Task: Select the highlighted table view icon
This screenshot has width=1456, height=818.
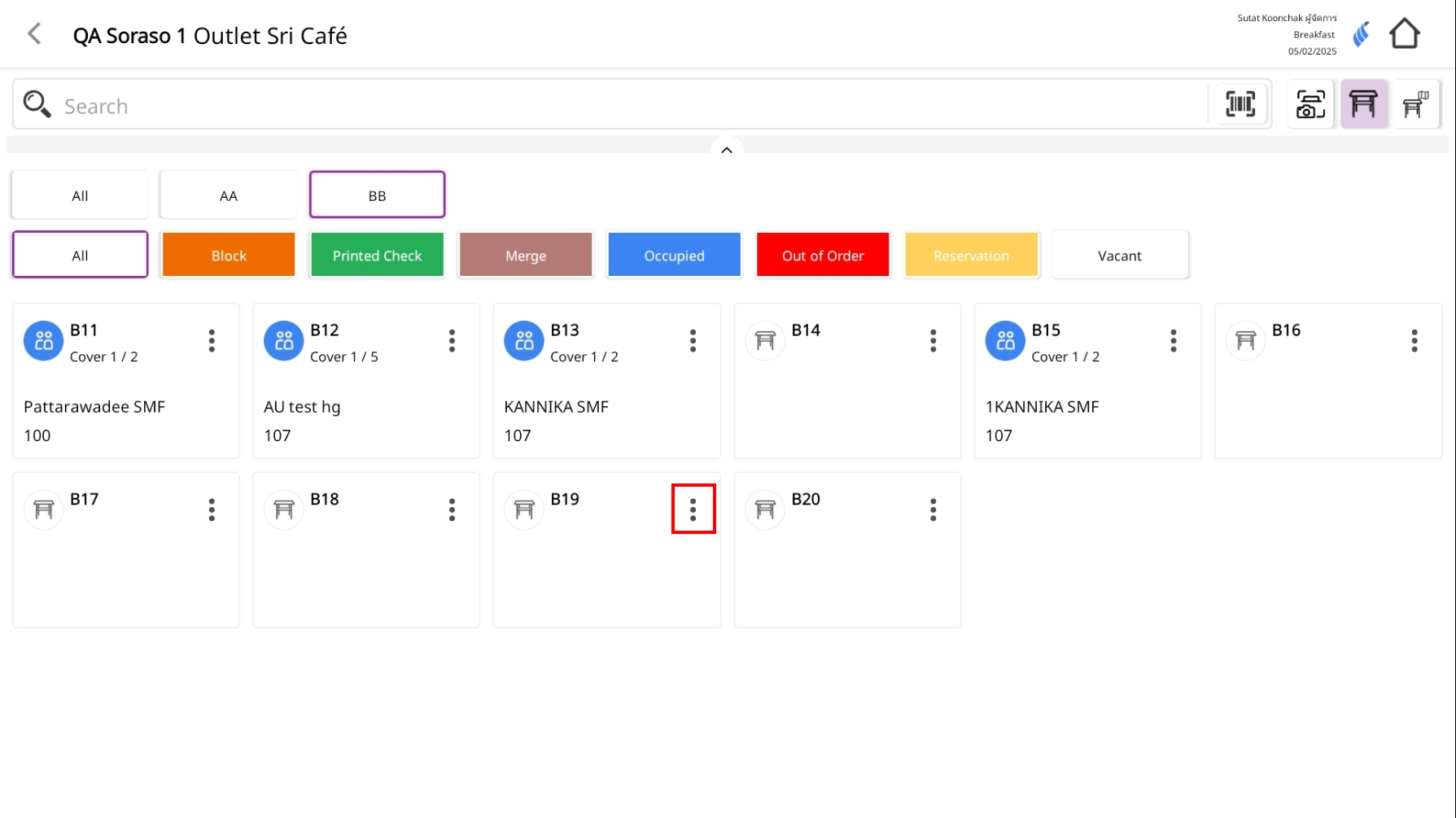Action: [x=1363, y=104]
